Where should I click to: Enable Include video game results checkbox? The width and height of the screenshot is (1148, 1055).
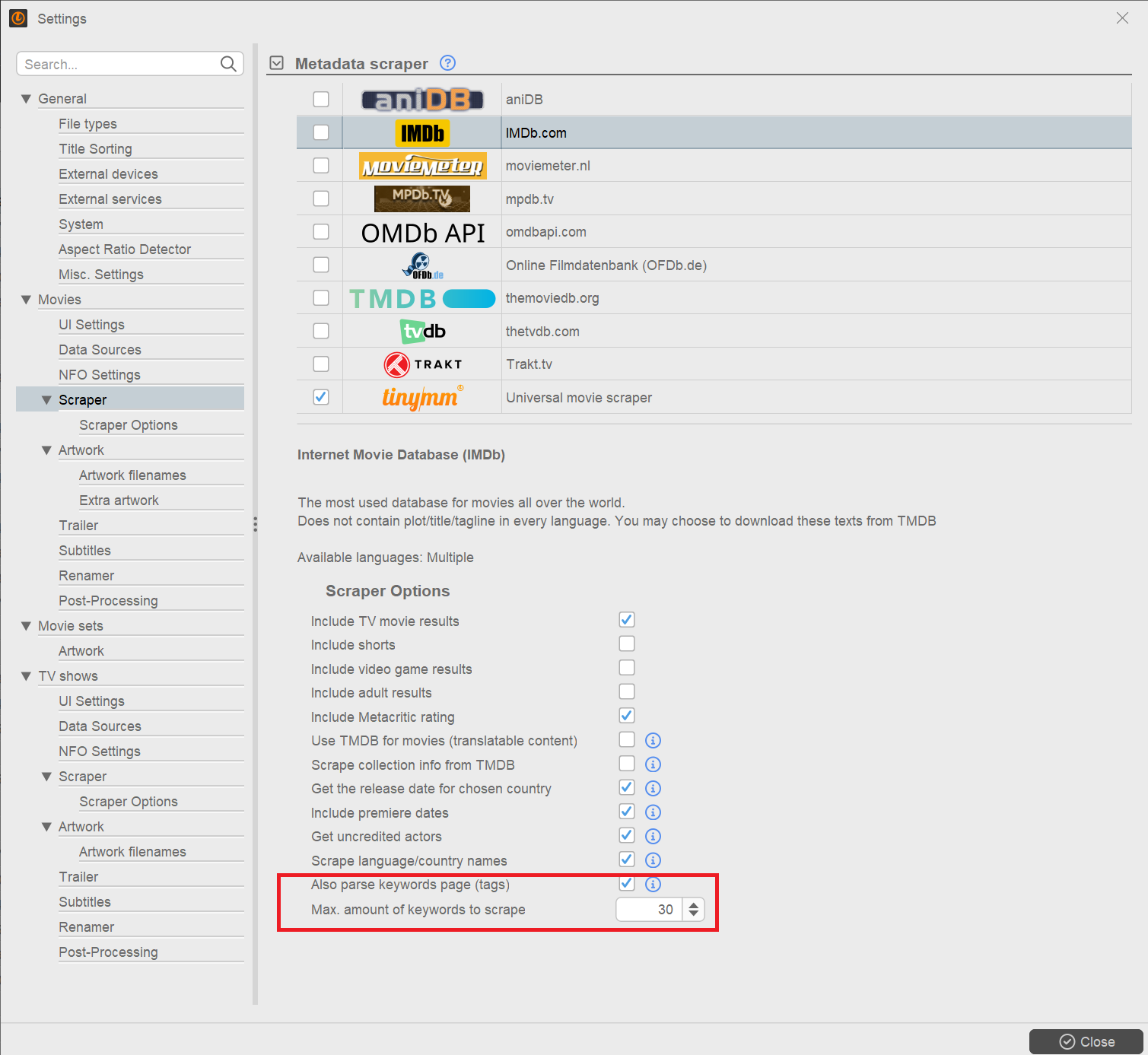click(627, 668)
